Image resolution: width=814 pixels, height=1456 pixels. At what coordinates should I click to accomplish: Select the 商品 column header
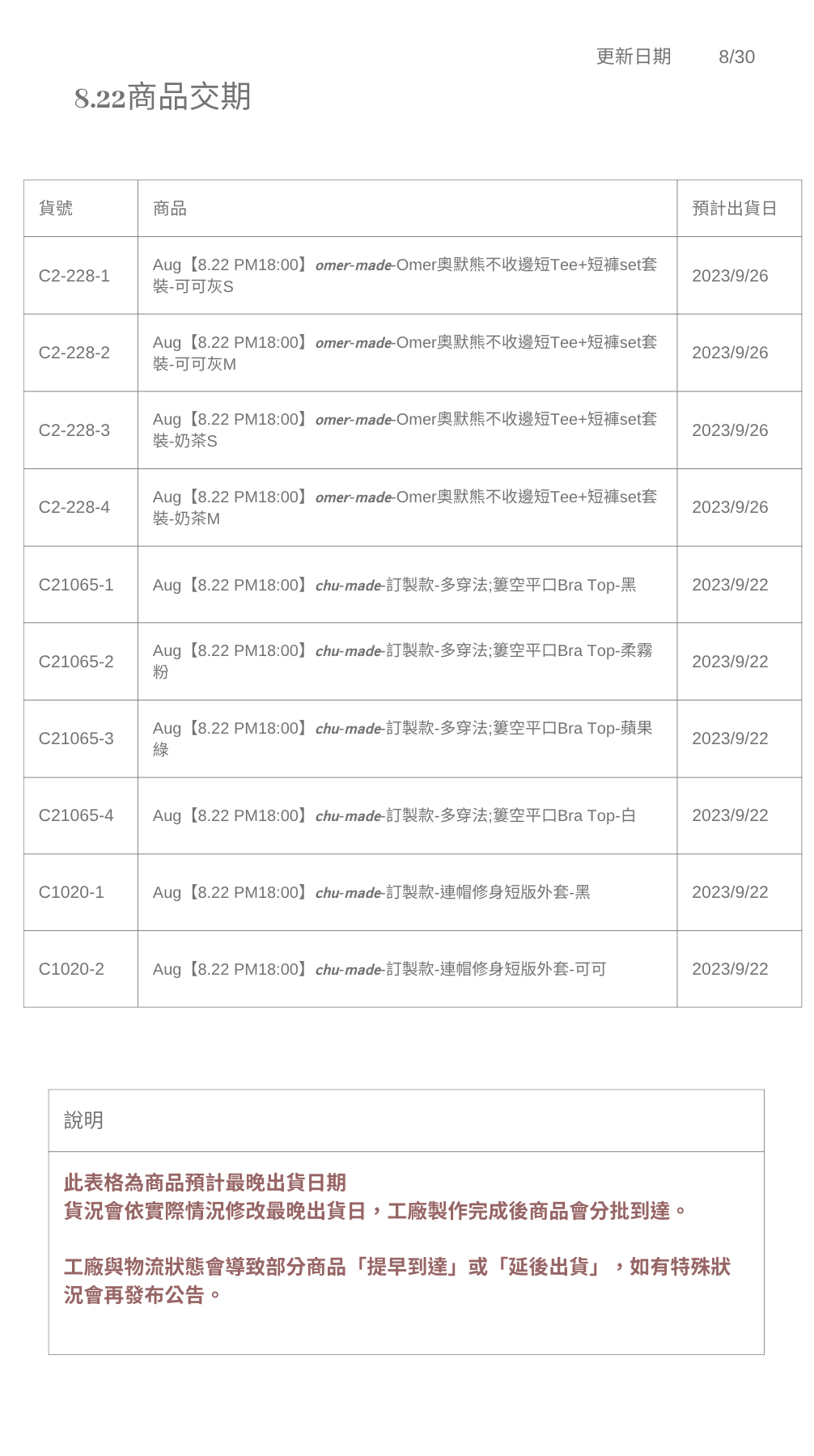tap(170, 208)
